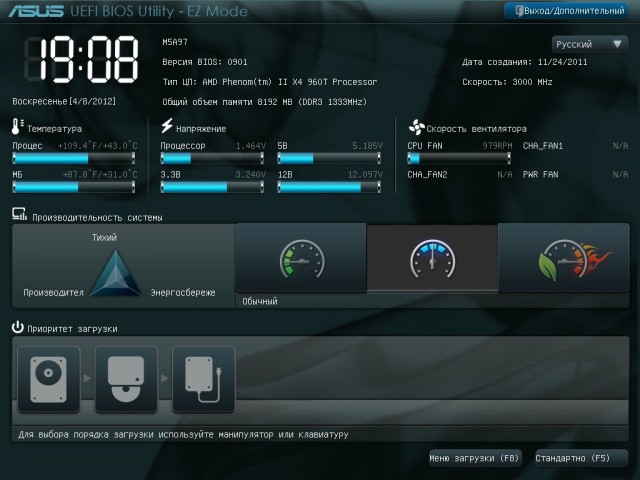Click the Энергосбереже label
The width and height of the screenshot is (640, 480).
tap(183, 292)
